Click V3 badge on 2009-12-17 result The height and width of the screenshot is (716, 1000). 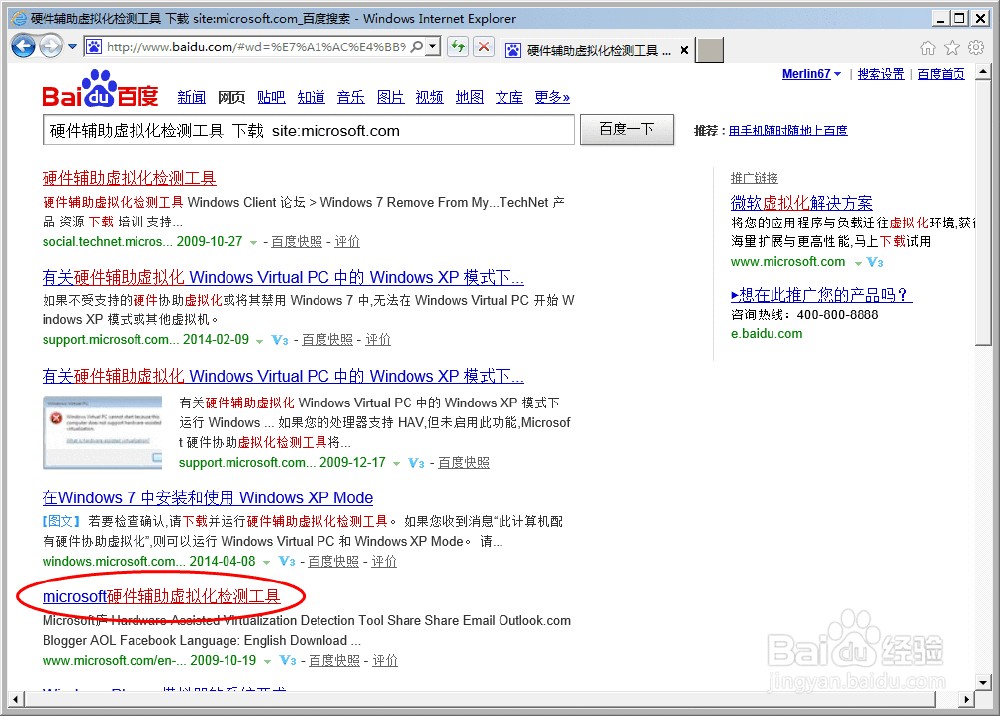(416, 463)
